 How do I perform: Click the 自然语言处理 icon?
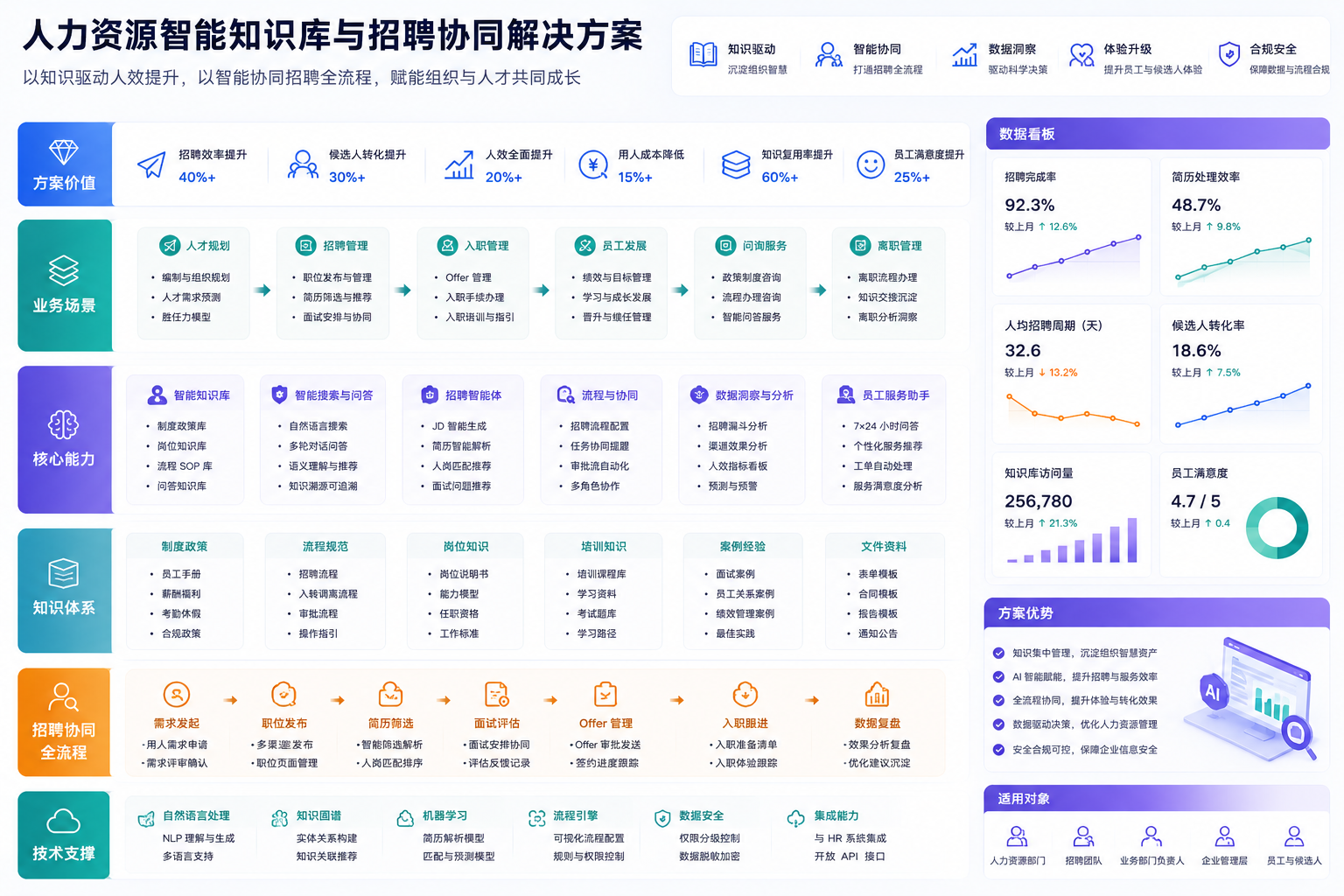pyautogui.click(x=146, y=819)
